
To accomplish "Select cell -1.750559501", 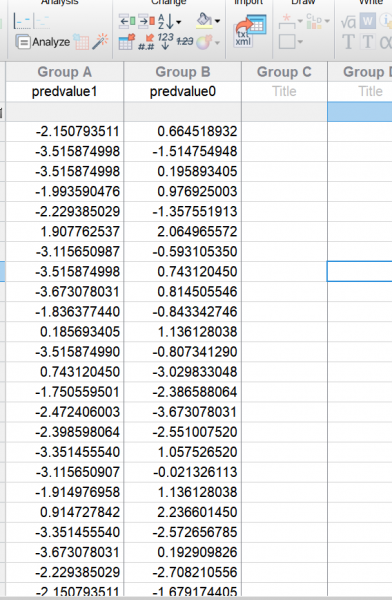I will pos(64,392).
